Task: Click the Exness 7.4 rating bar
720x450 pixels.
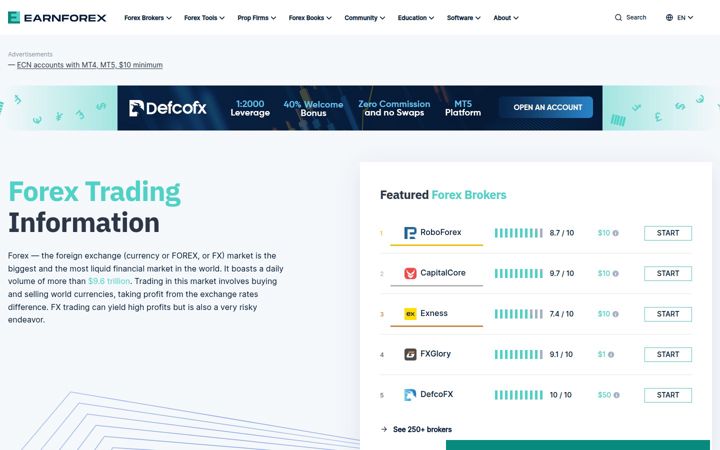Action: [518, 314]
